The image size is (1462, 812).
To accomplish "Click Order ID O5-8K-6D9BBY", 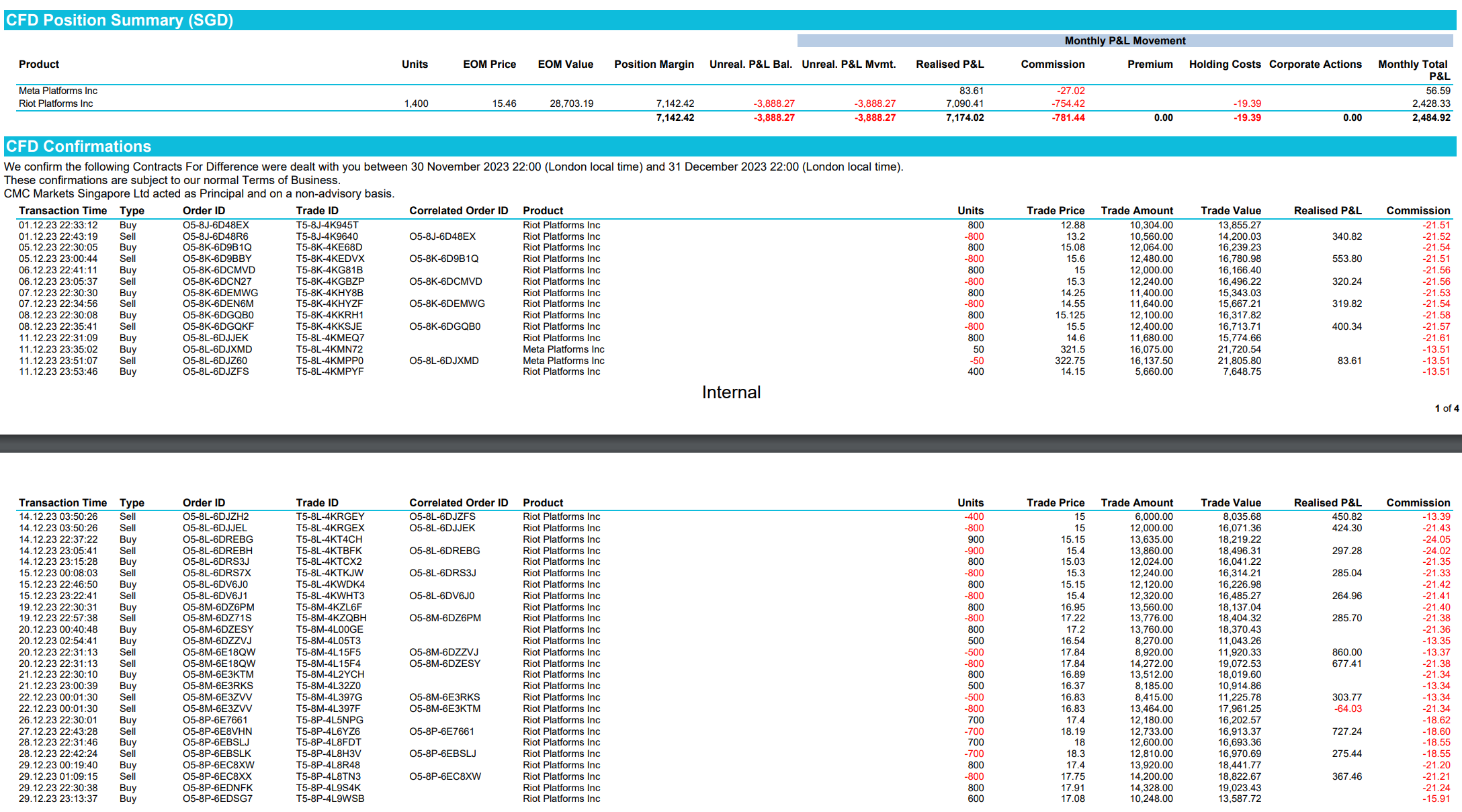I will pos(217,259).
